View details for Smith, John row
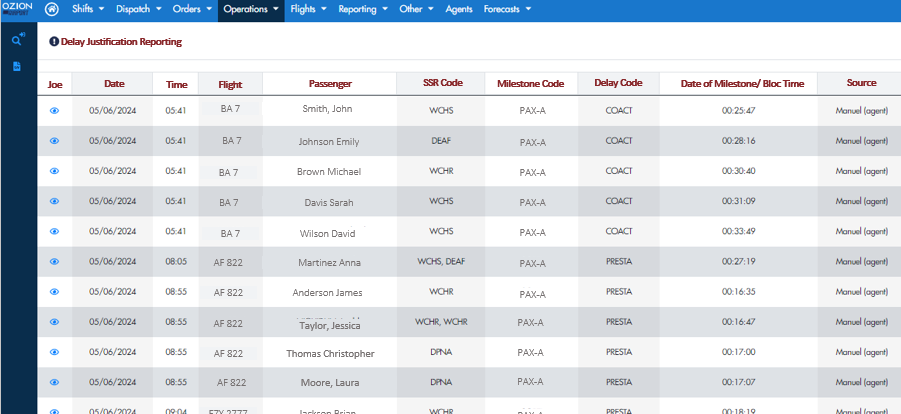901x414 pixels. pyautogui.click(x=55, y=110)
